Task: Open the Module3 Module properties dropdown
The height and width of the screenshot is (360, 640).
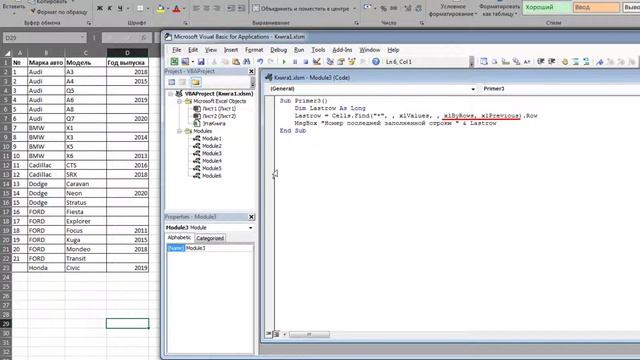Action: pyautogui.click(x=250, y=227)
